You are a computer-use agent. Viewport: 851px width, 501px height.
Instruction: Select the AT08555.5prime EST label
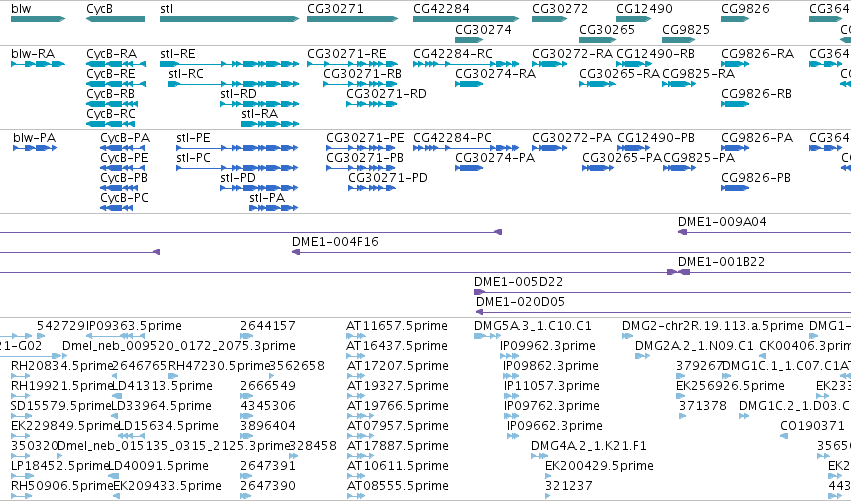397,487
